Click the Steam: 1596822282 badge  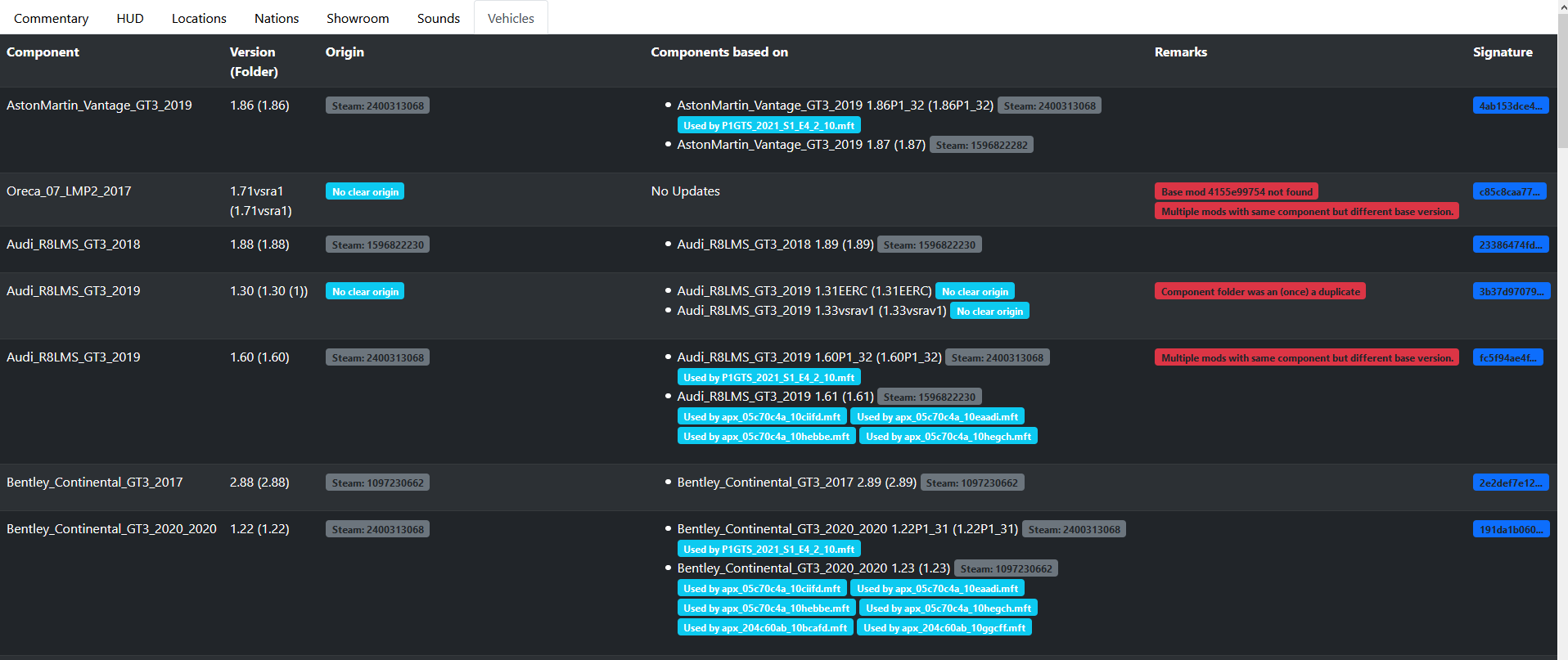click(981, 145)
